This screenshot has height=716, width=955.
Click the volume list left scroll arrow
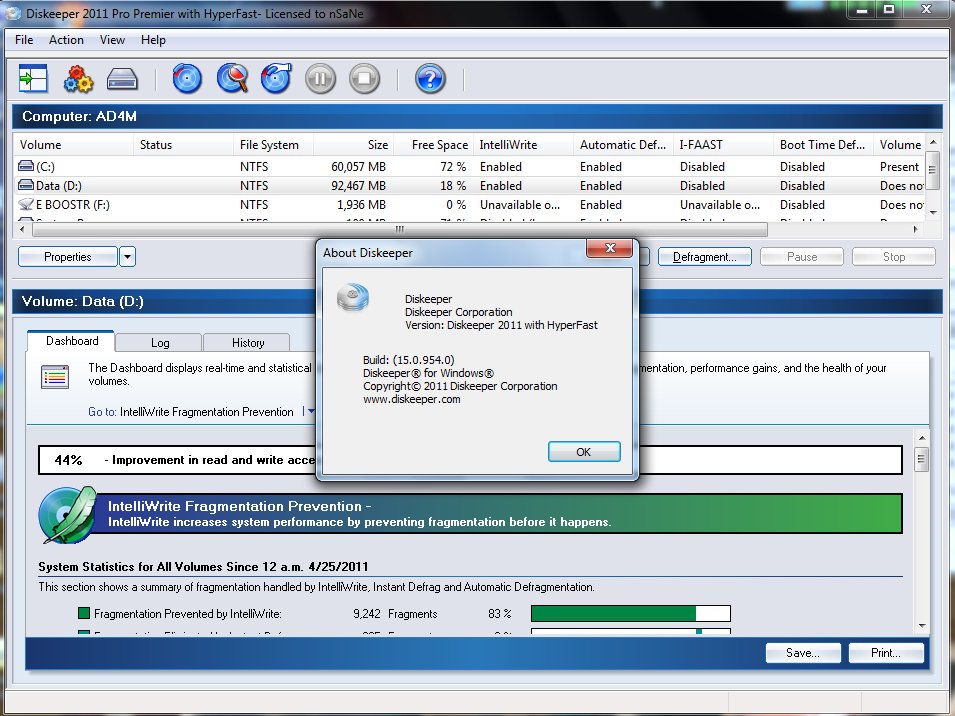tap(22, 230)
